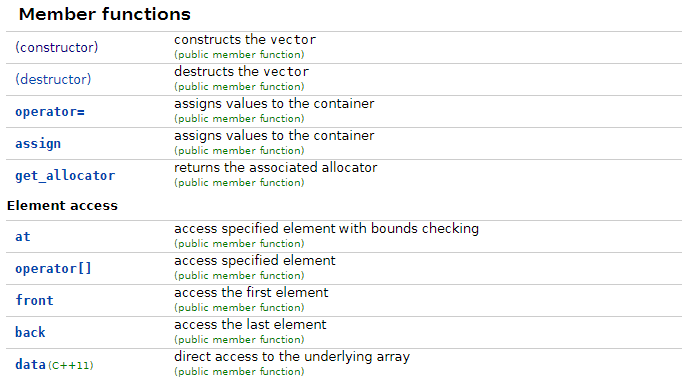Click the operator[] link
The image size is (692, 383).
point(53,269)
